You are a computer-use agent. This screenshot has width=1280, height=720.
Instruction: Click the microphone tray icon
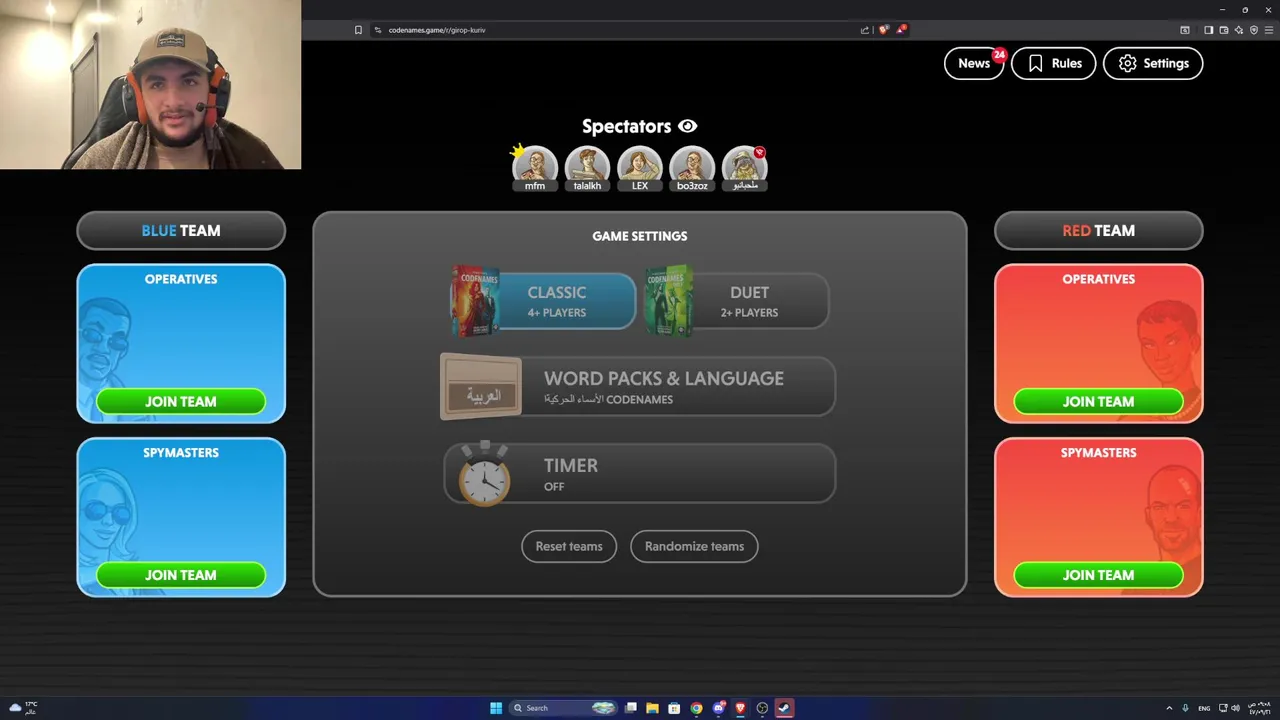coord(1186,708)
